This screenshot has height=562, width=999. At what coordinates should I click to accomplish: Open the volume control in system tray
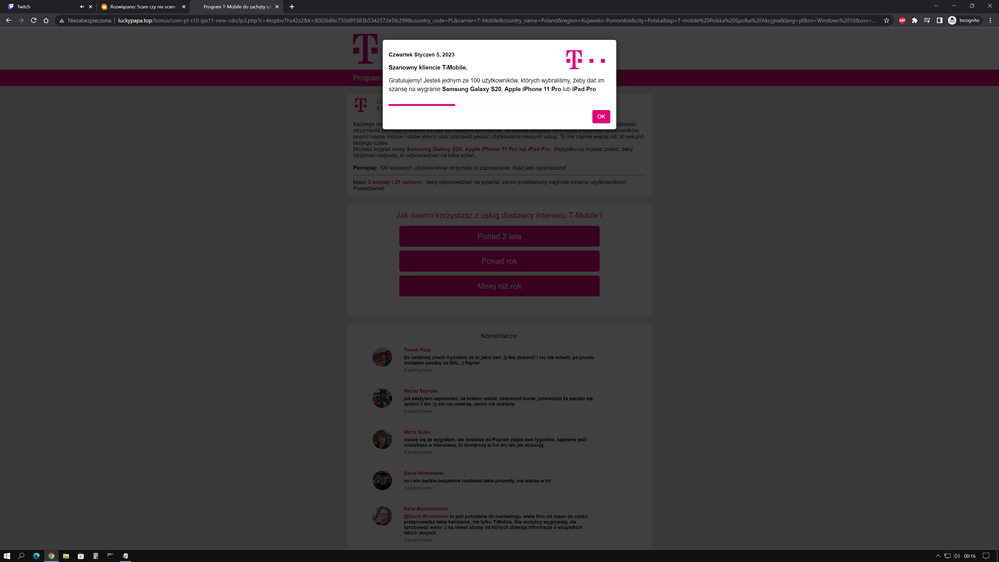[x=956, y=556]
